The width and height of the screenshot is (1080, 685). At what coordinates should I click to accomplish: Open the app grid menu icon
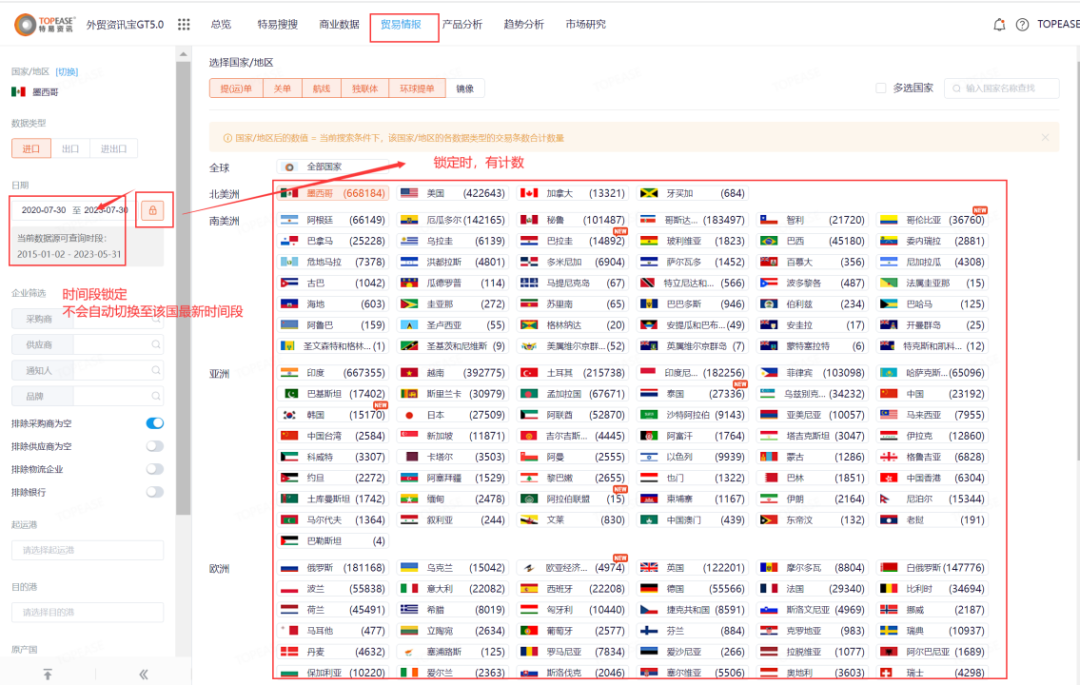pos(184,25)
